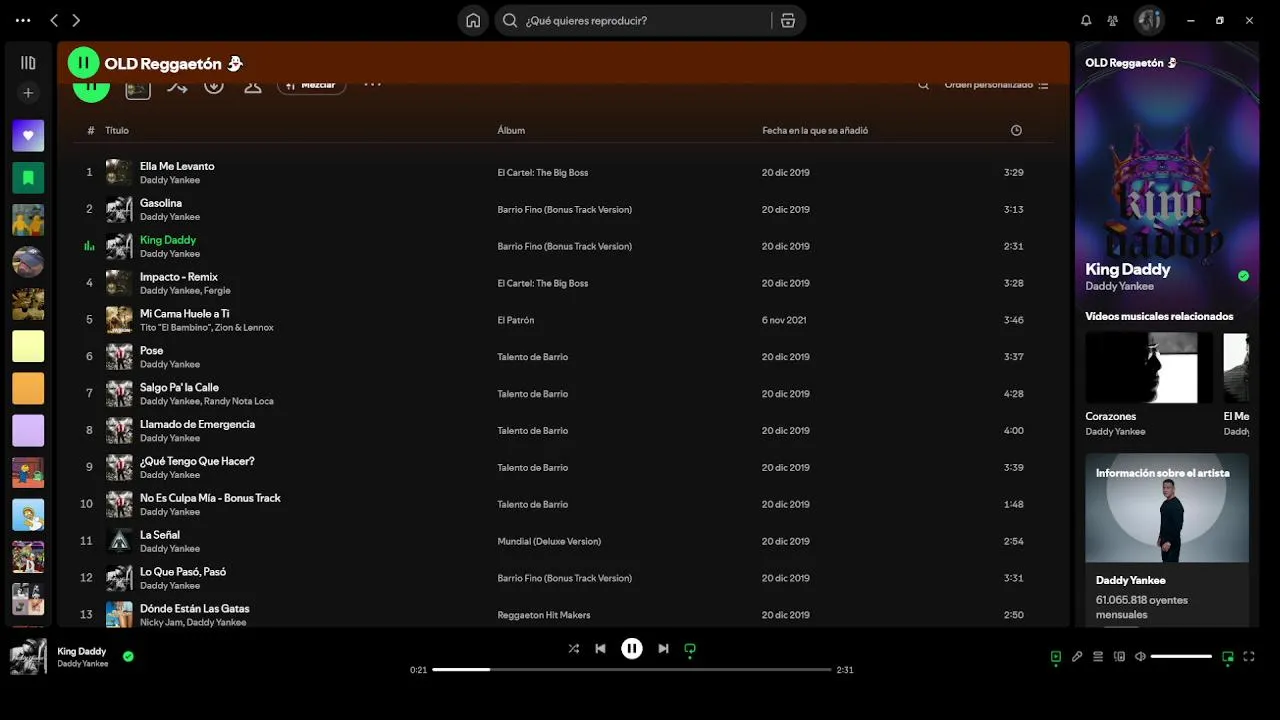
Task: Open the Your Library icon in sidebar
Action: click(28, 63)
